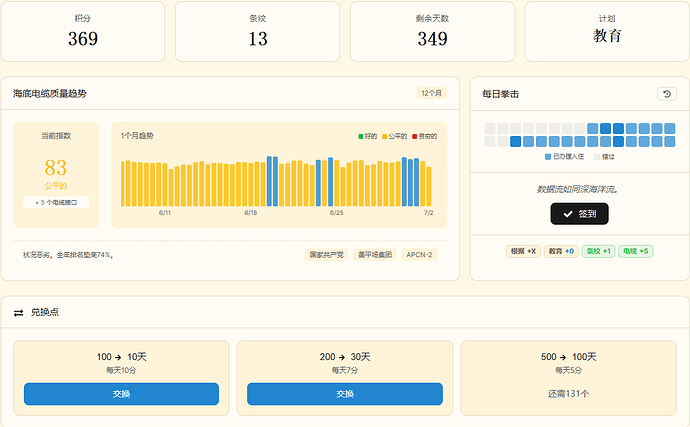690x427 pixels.
Task: Click the 海底电缆质量趋势 panel title
Action: 50,93
